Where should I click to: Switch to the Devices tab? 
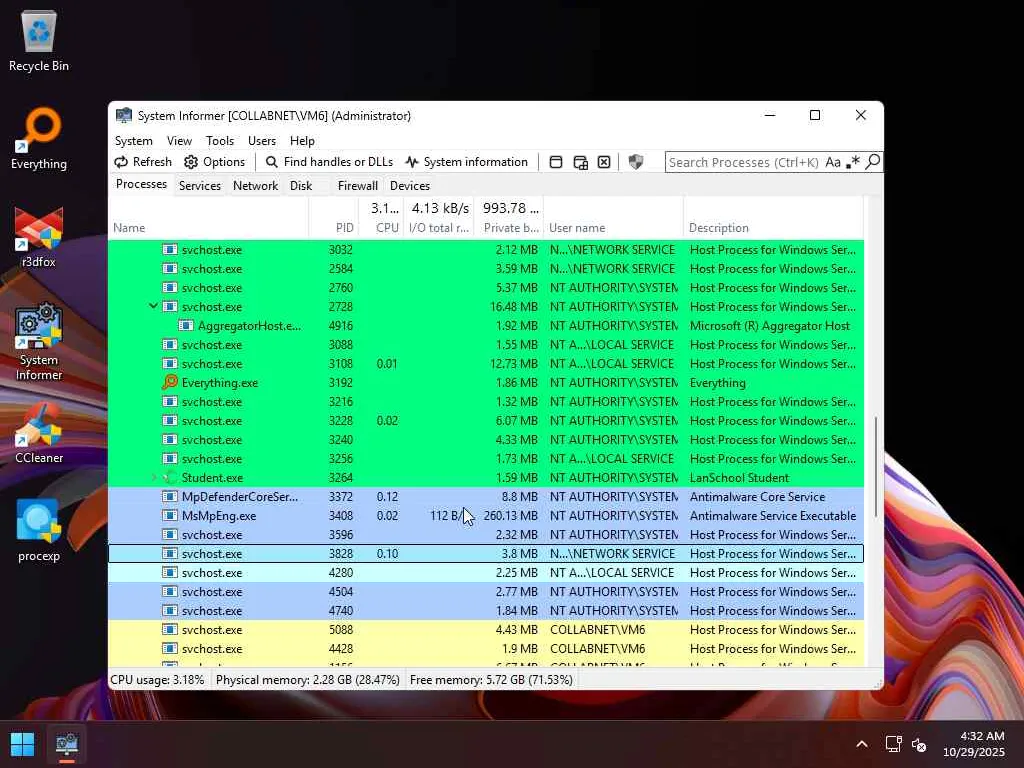coord(409,186)
